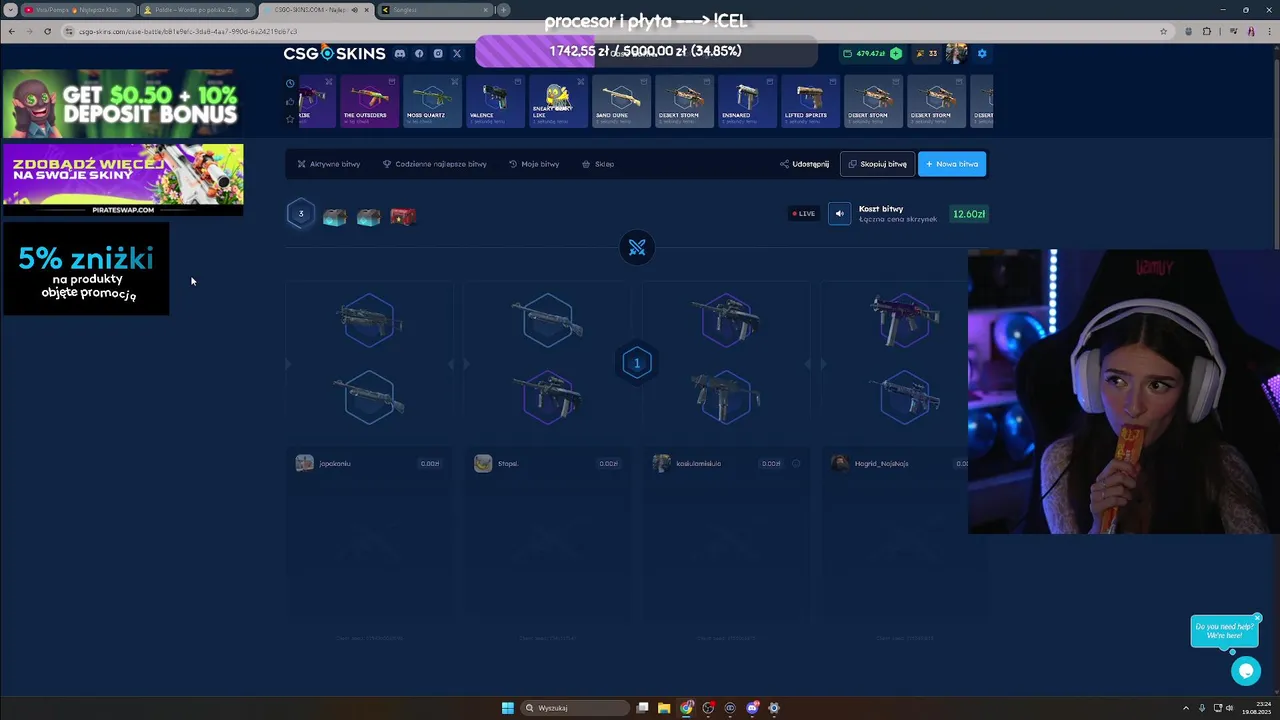Select the red case icon

click(x=403, y=216)
